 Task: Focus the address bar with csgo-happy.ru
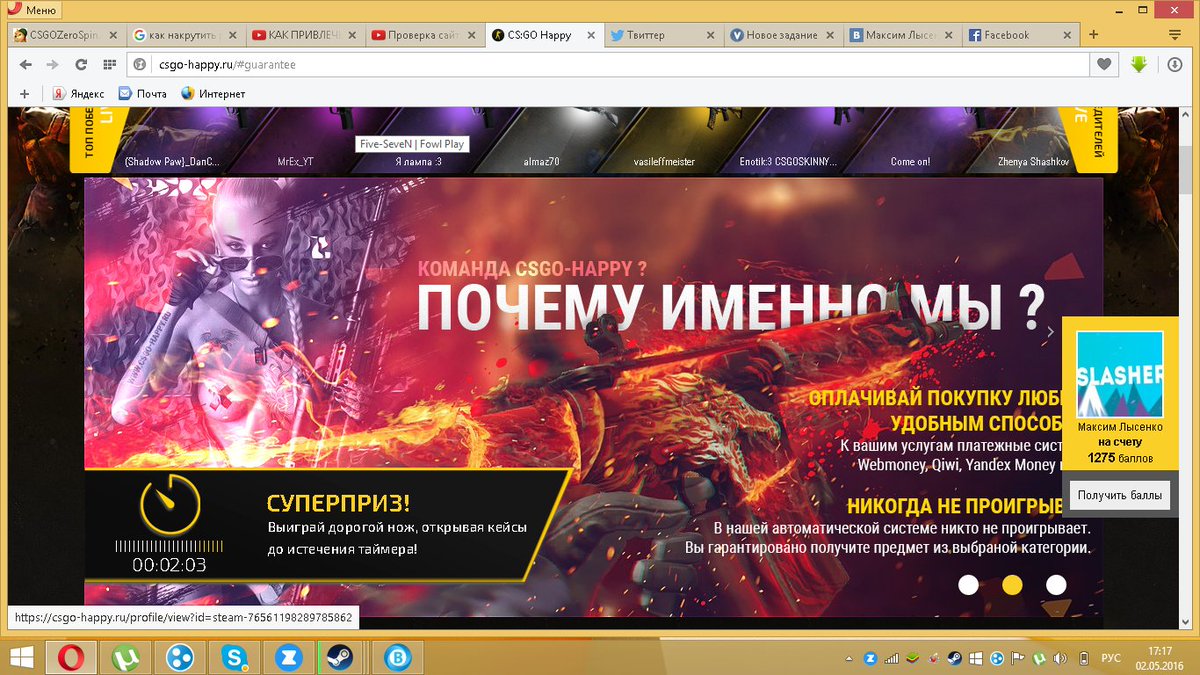click(608, 64)
